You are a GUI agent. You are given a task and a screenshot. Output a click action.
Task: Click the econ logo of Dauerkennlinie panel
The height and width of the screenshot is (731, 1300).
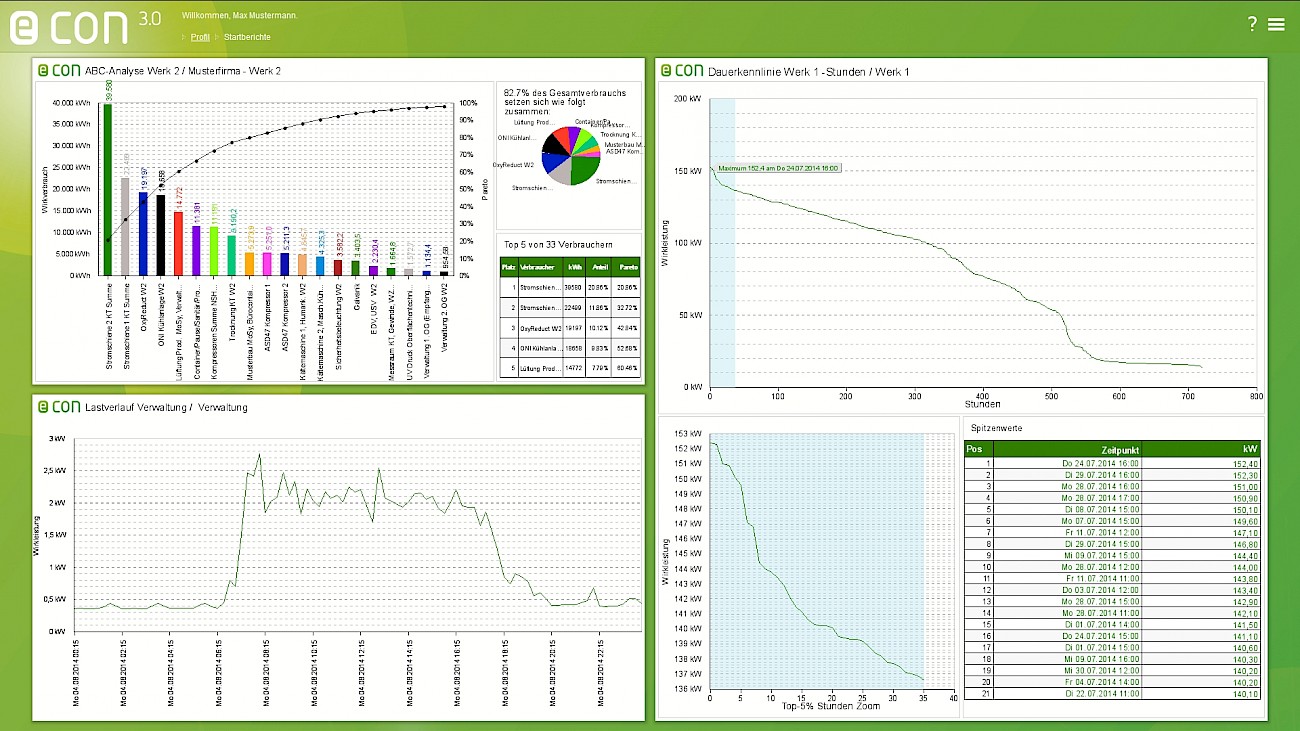[681, 71]
